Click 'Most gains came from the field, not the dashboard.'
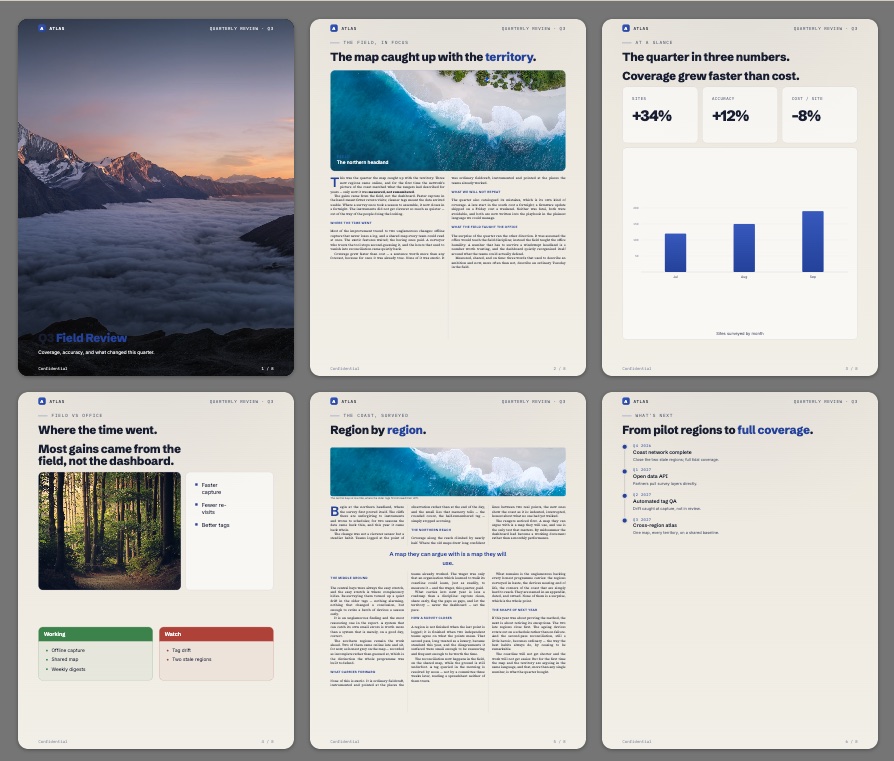This screenshot has height=761, width=894. 109,455
